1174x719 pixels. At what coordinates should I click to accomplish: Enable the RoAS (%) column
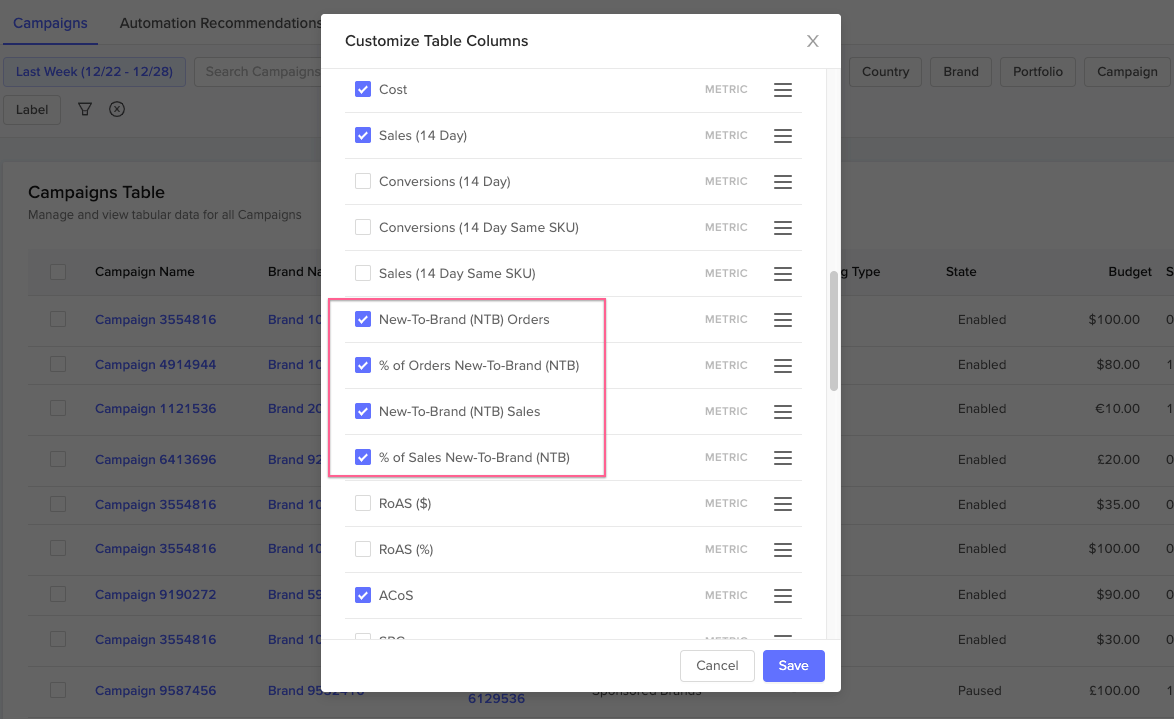[x=363, y=549]
